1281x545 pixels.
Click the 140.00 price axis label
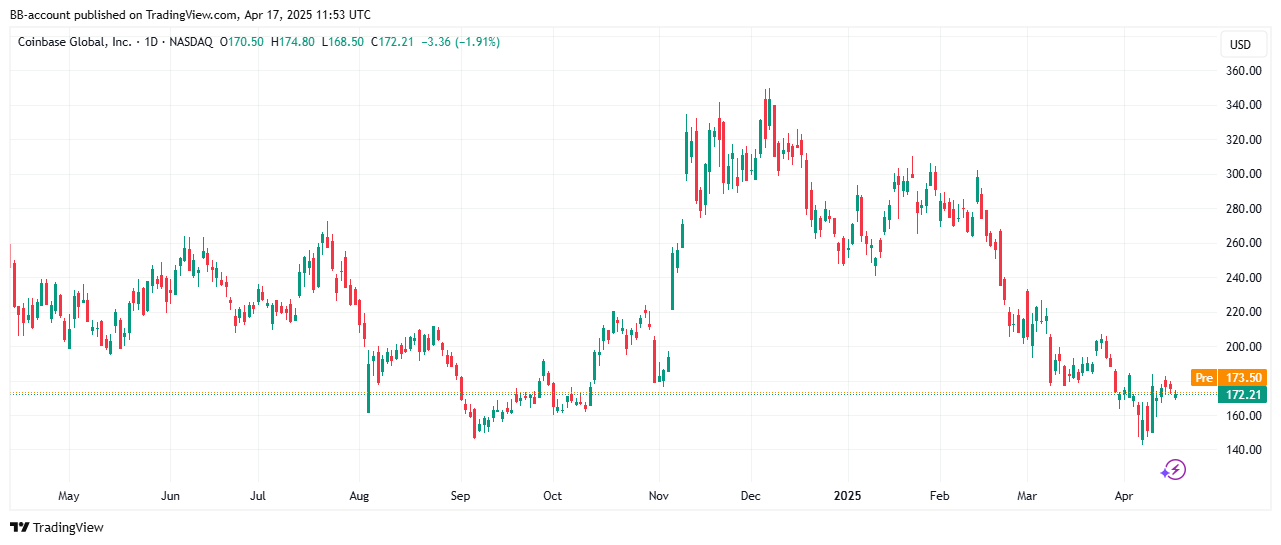(1244, 450)
